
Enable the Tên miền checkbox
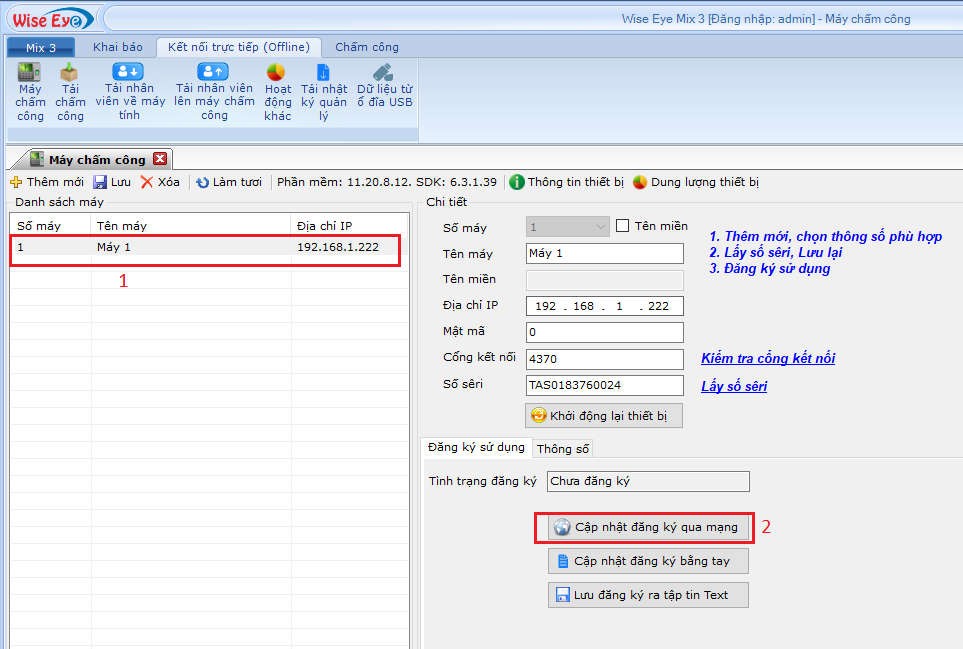[623, 226]
